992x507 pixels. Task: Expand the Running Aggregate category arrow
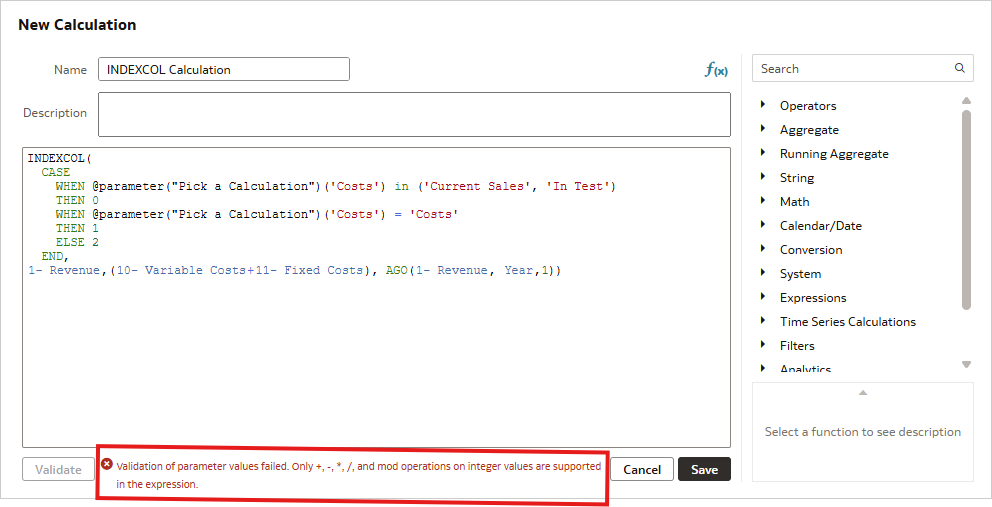pyautogui.click(x=763, y=153)
